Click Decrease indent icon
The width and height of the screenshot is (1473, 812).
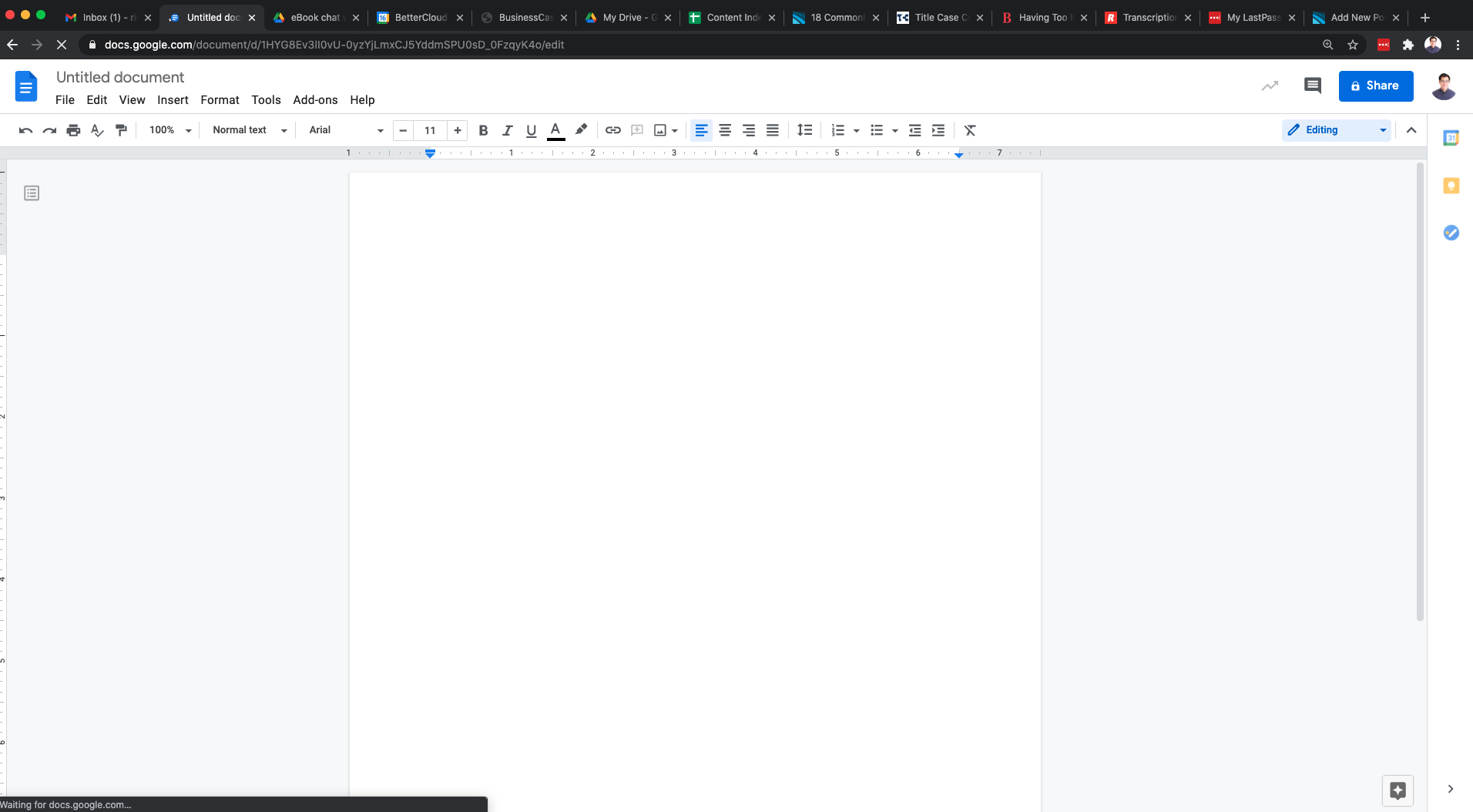(x=914, y=130)
